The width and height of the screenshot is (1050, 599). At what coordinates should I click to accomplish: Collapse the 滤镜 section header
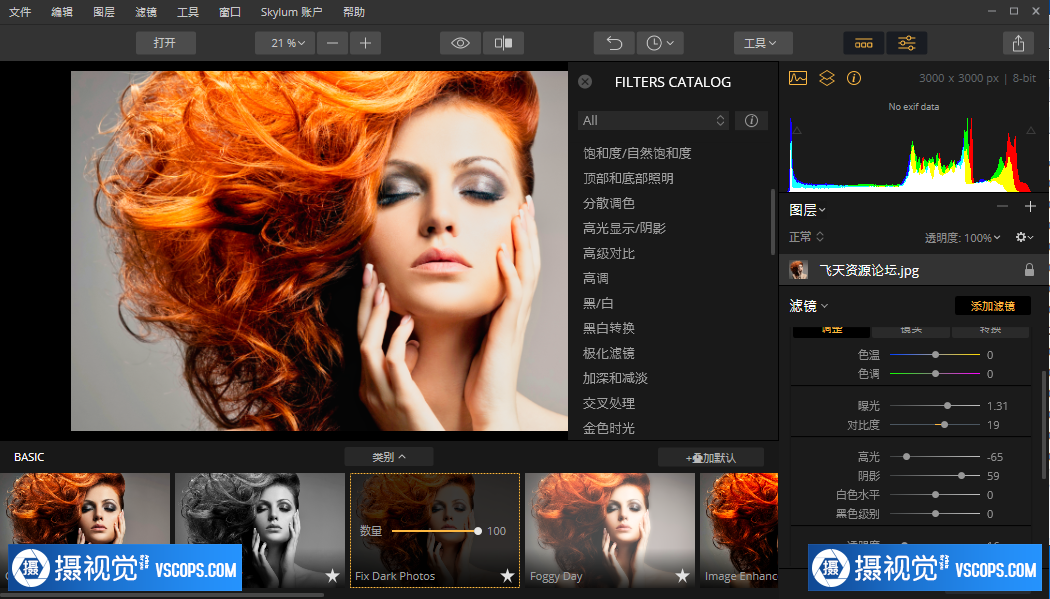pos(808,306)
